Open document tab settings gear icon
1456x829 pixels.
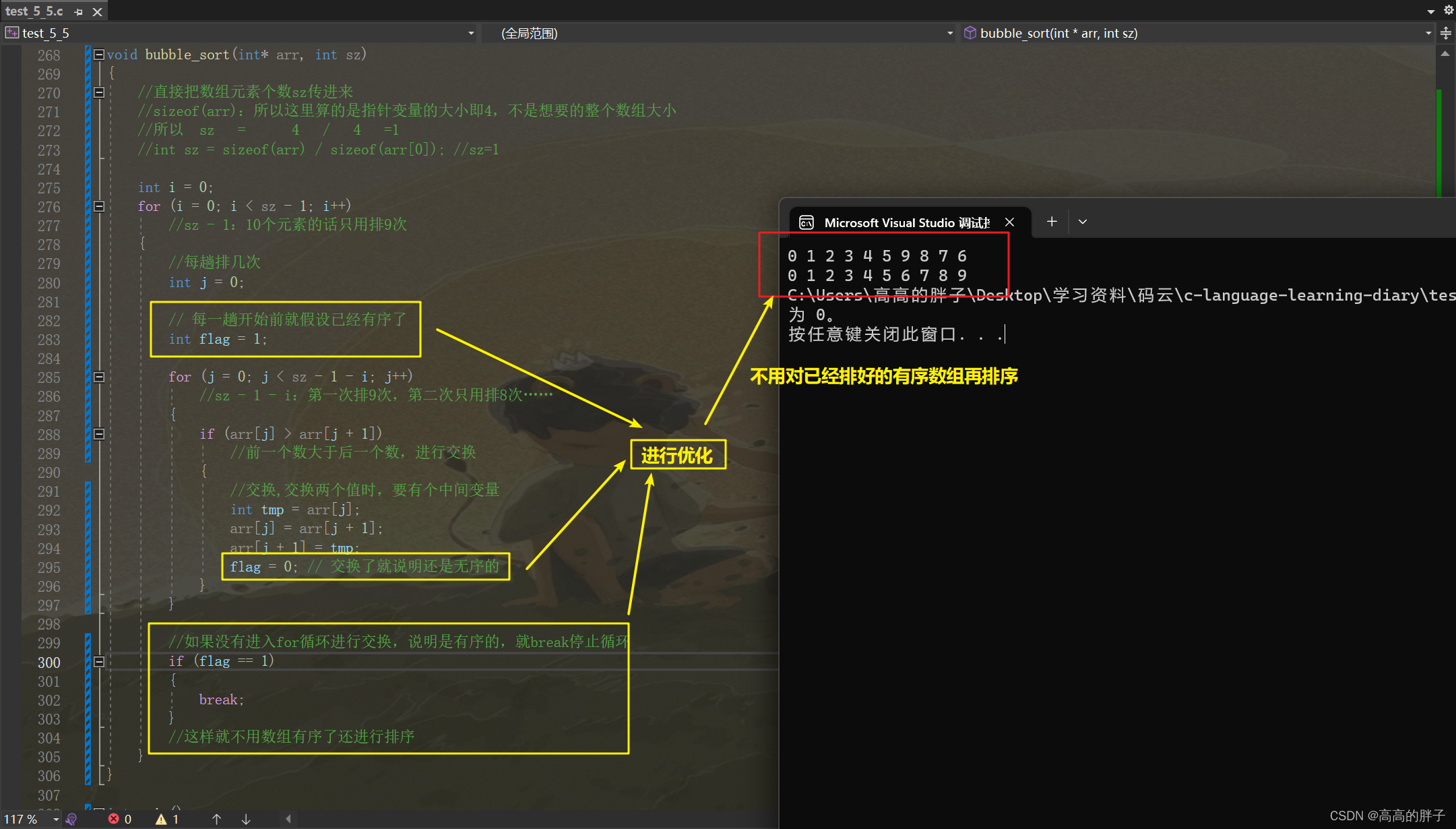tap(1449, 10)
